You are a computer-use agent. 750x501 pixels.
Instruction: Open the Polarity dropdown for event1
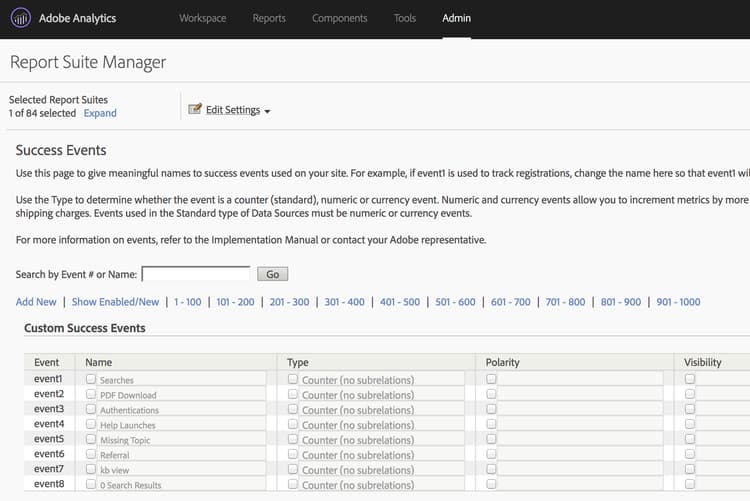580,379
